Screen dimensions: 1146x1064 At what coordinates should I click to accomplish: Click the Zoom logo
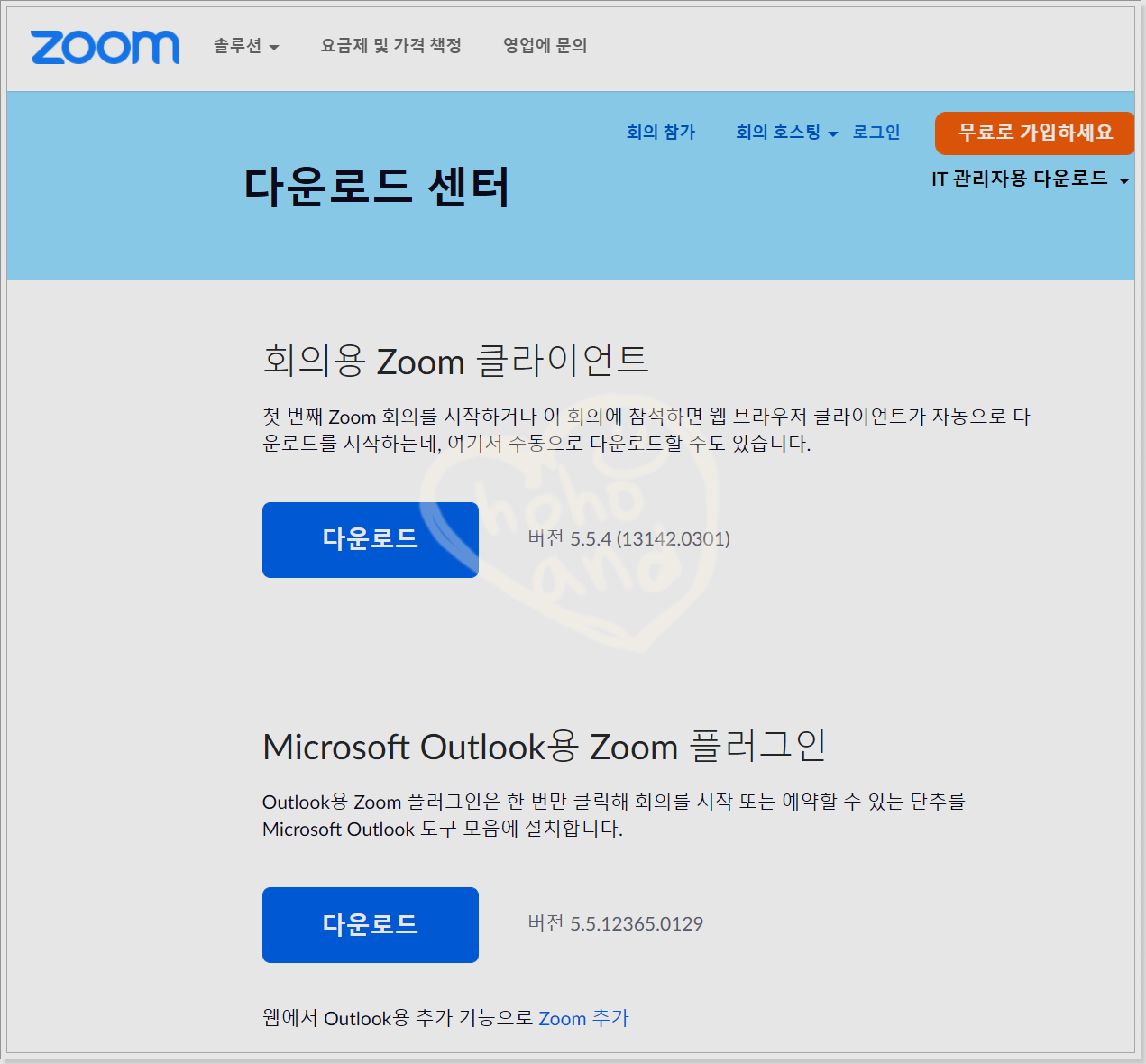(x=105, y=47)
